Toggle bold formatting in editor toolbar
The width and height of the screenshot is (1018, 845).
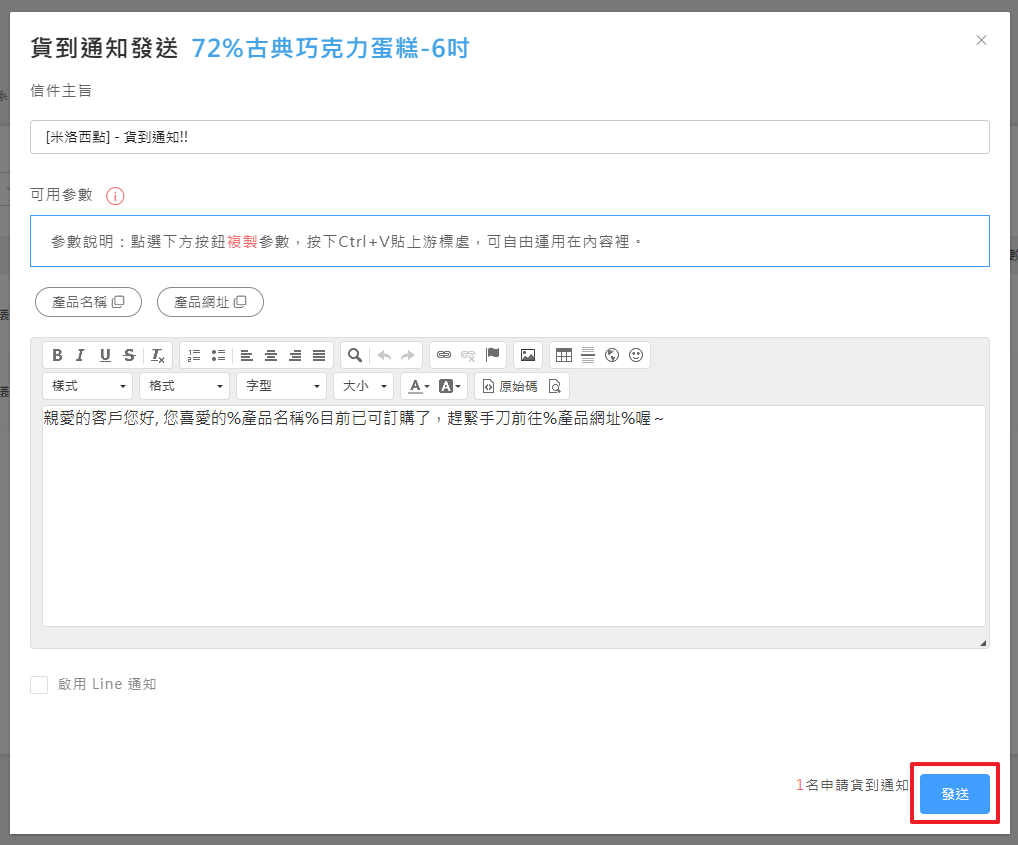coord(57,355)
